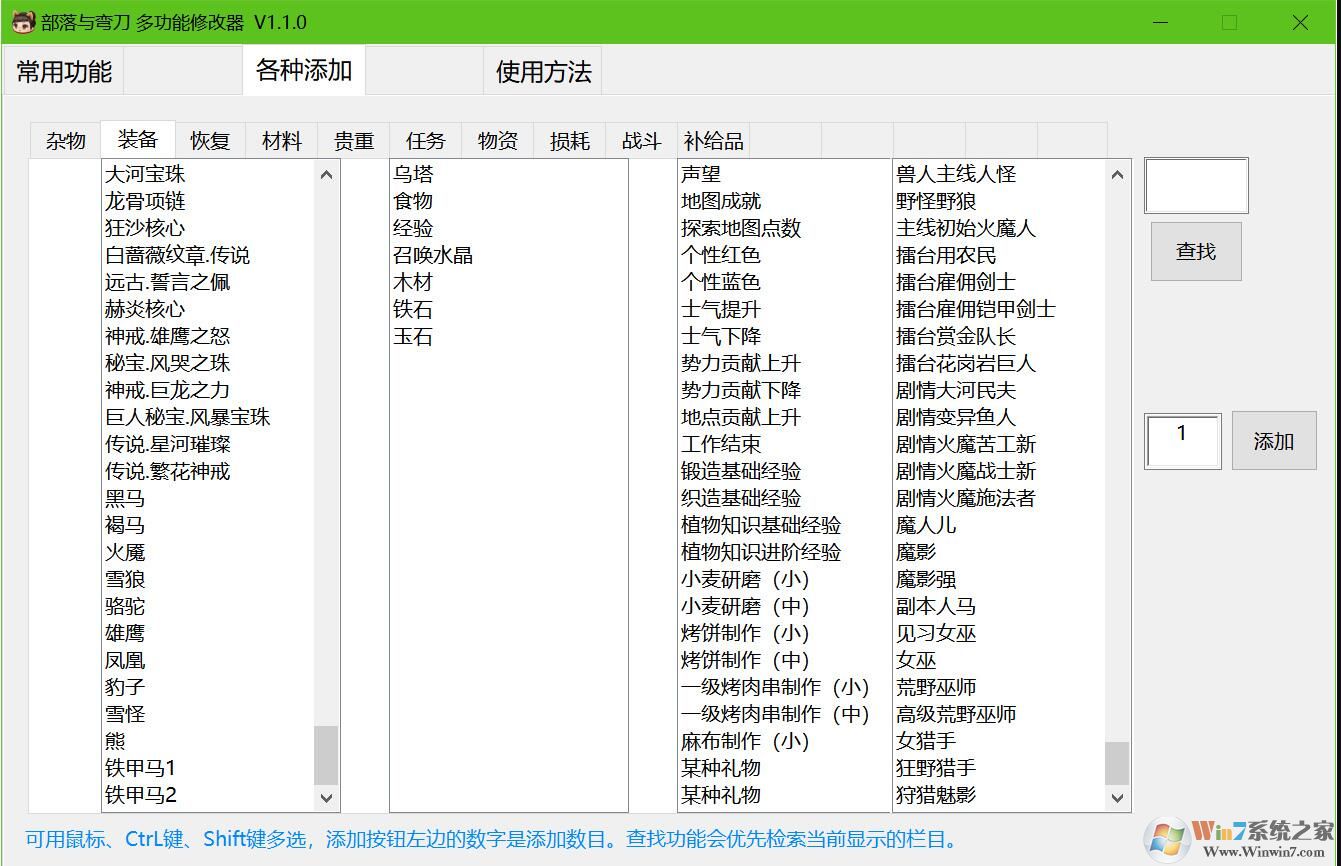Image resolution: width=1341 pixels, height=866 pixels.
Task: Open the 补给品 category tab
Action: 713,140
